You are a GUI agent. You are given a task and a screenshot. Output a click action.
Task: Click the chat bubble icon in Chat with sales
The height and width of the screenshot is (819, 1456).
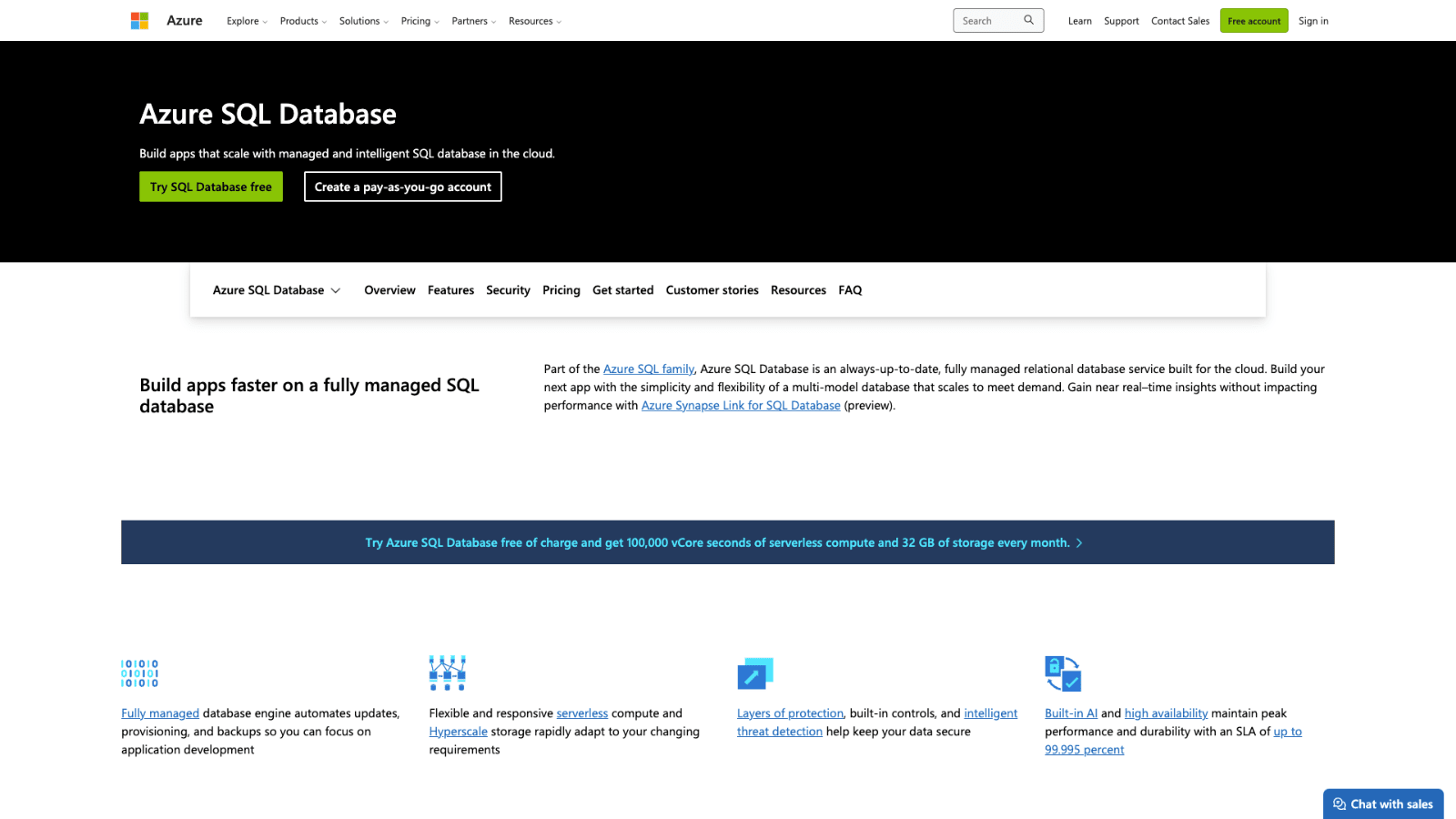click(1340, 804)
